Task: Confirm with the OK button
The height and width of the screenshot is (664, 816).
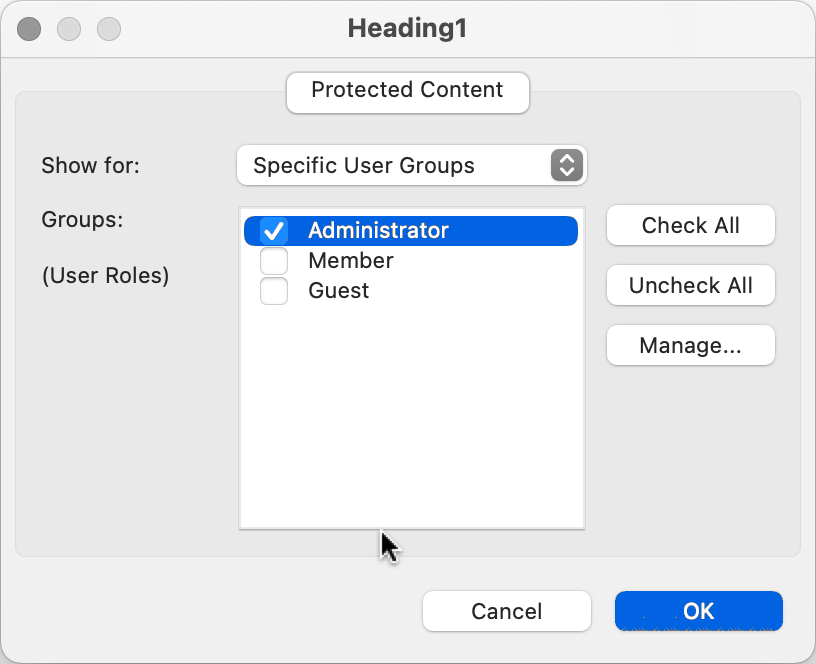Action: click(x=698, y=611)
